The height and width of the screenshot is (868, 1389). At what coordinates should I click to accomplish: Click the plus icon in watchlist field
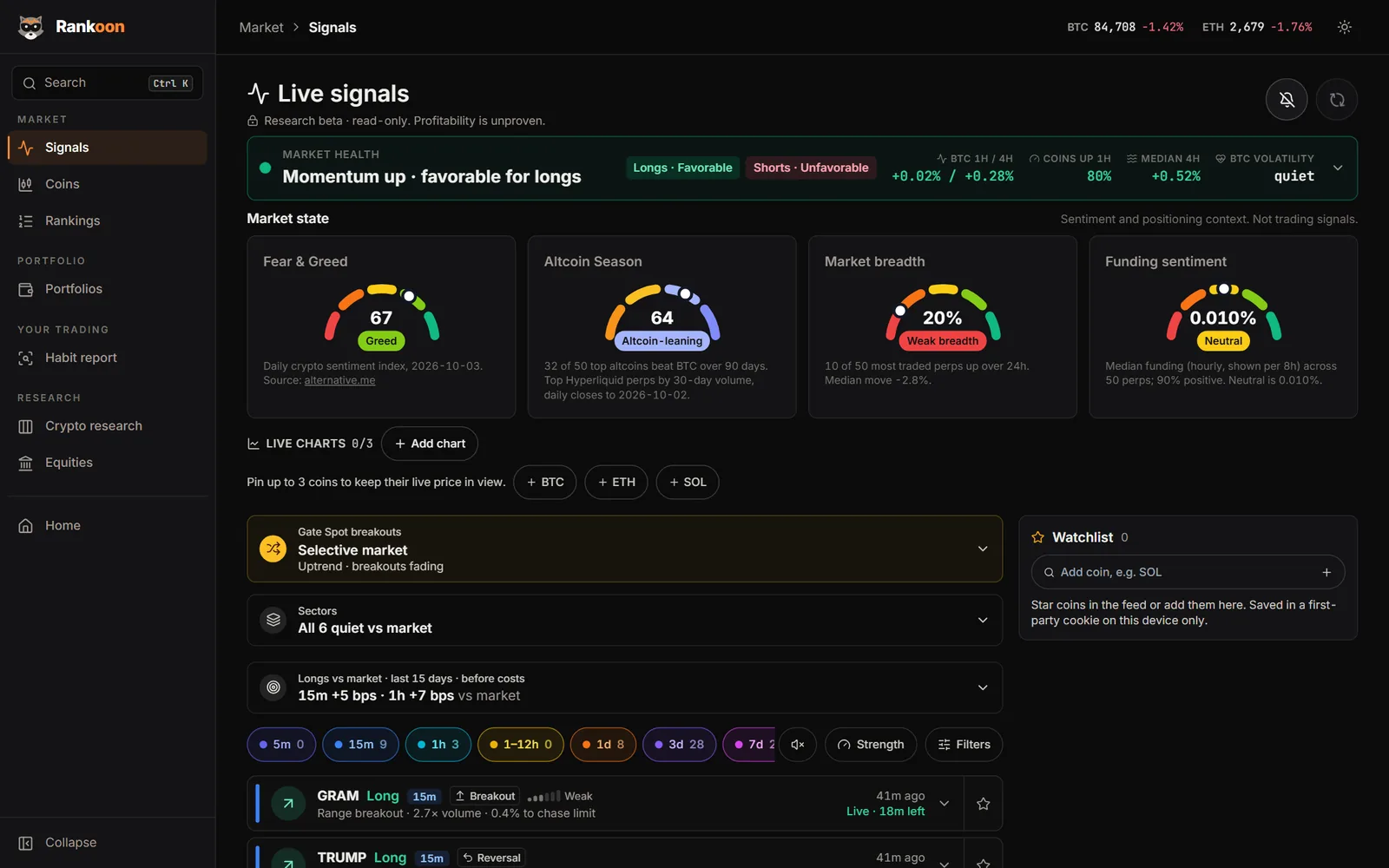click(x=1326, y=572)
